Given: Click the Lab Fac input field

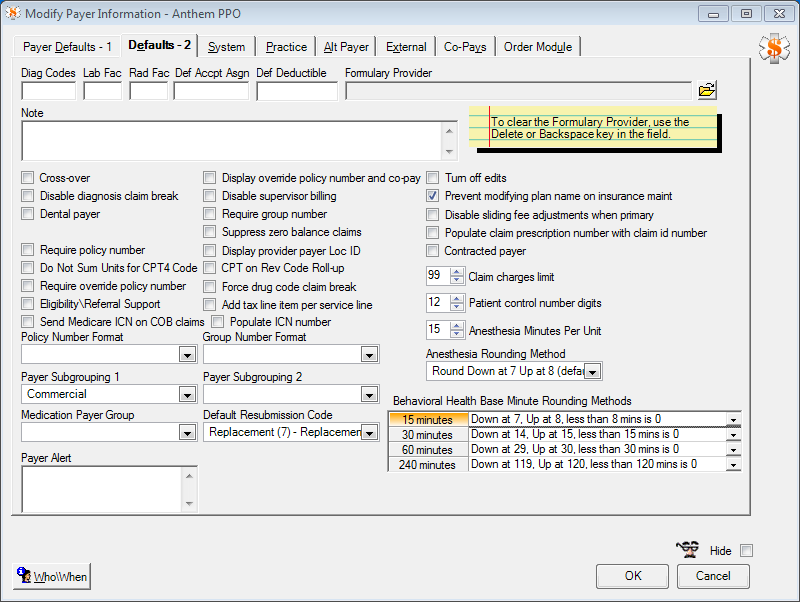Looking at the screenshot, I should (x=103, y=91).
